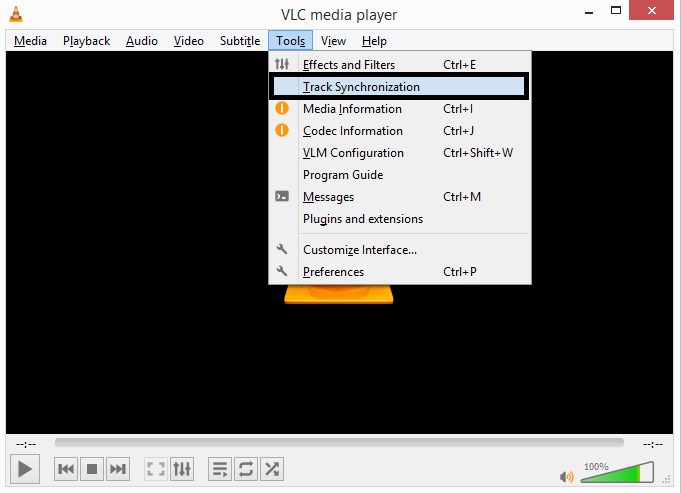Image resolution: width=681 pixels, height=493 pixels.
Task: Skip to previous media track
Action: pos(66,469)
